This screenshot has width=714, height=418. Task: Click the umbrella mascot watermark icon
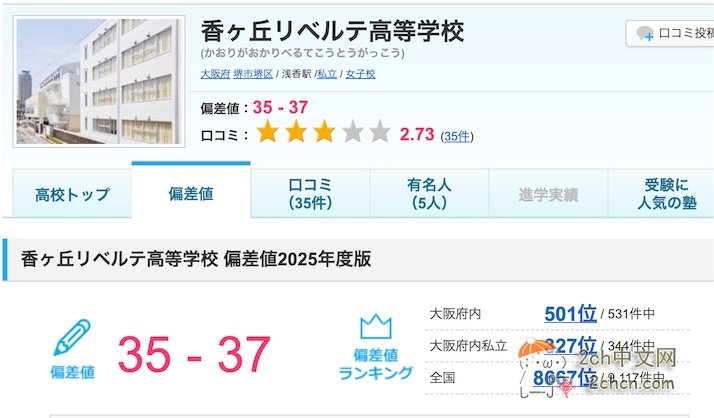point(536,349)
